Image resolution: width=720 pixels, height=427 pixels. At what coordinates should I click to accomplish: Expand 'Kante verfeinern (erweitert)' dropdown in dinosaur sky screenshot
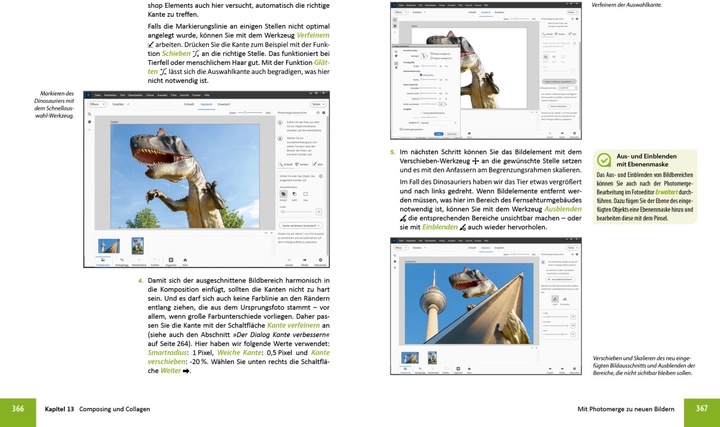[301, 225]
